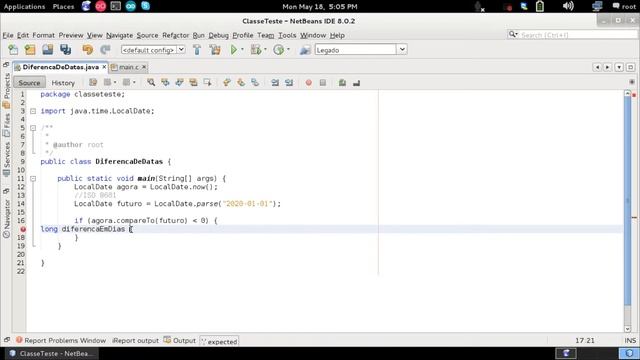This screenshot has width=640, height=360.
Task: Redo the last edit
Action: coord(105,50)
